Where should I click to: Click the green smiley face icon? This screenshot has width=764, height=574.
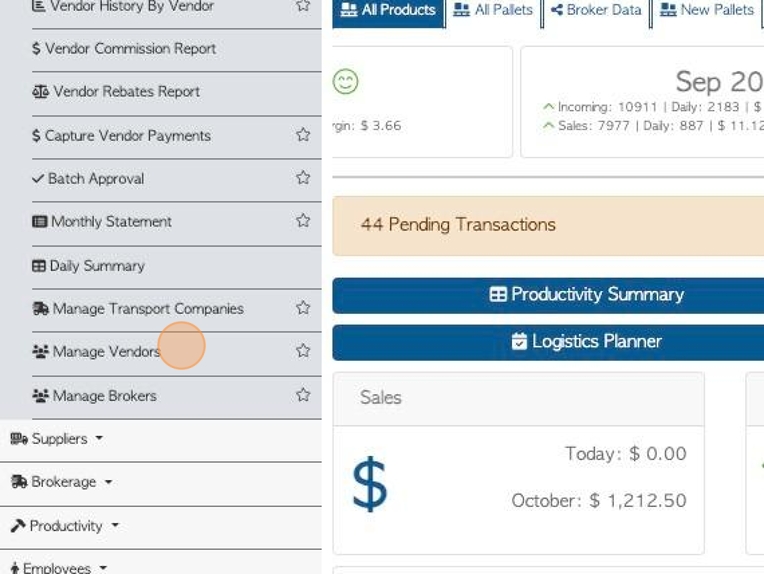tap(345, 81)
